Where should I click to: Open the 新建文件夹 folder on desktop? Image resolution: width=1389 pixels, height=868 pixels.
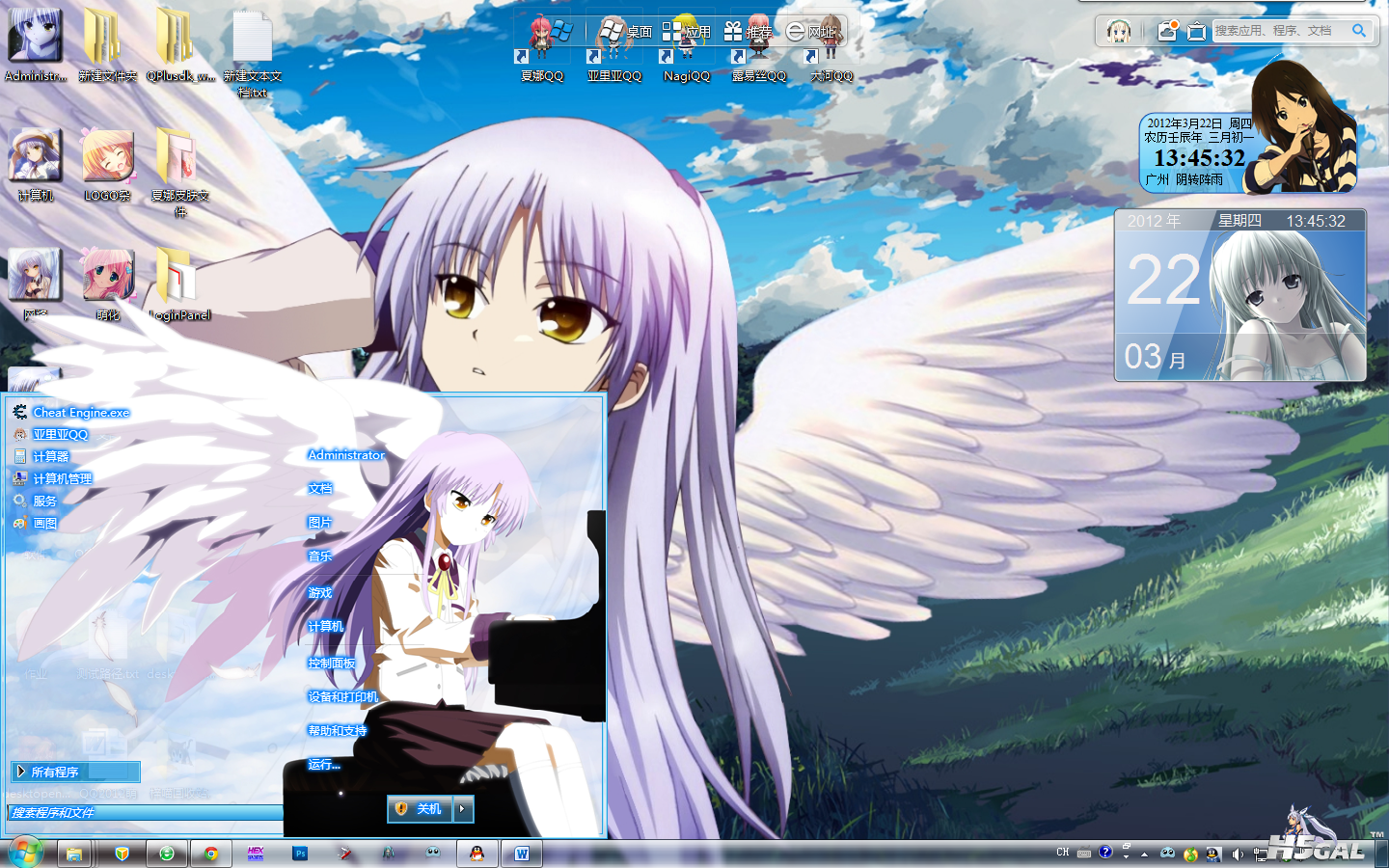point(107,45)
